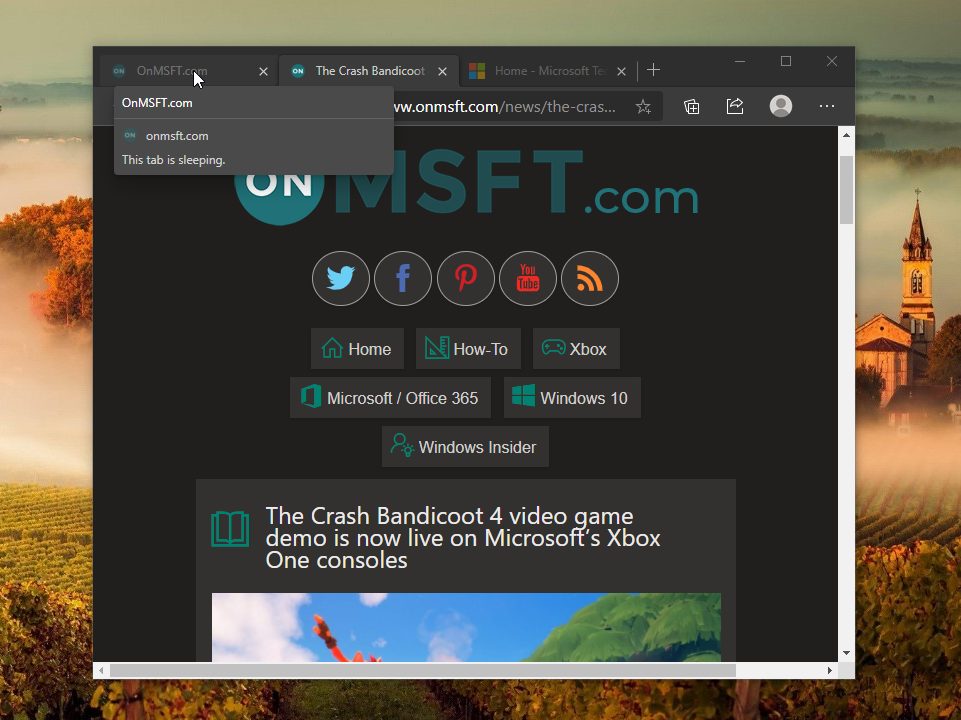Click horizontal scrollbar right arrow

829,670
